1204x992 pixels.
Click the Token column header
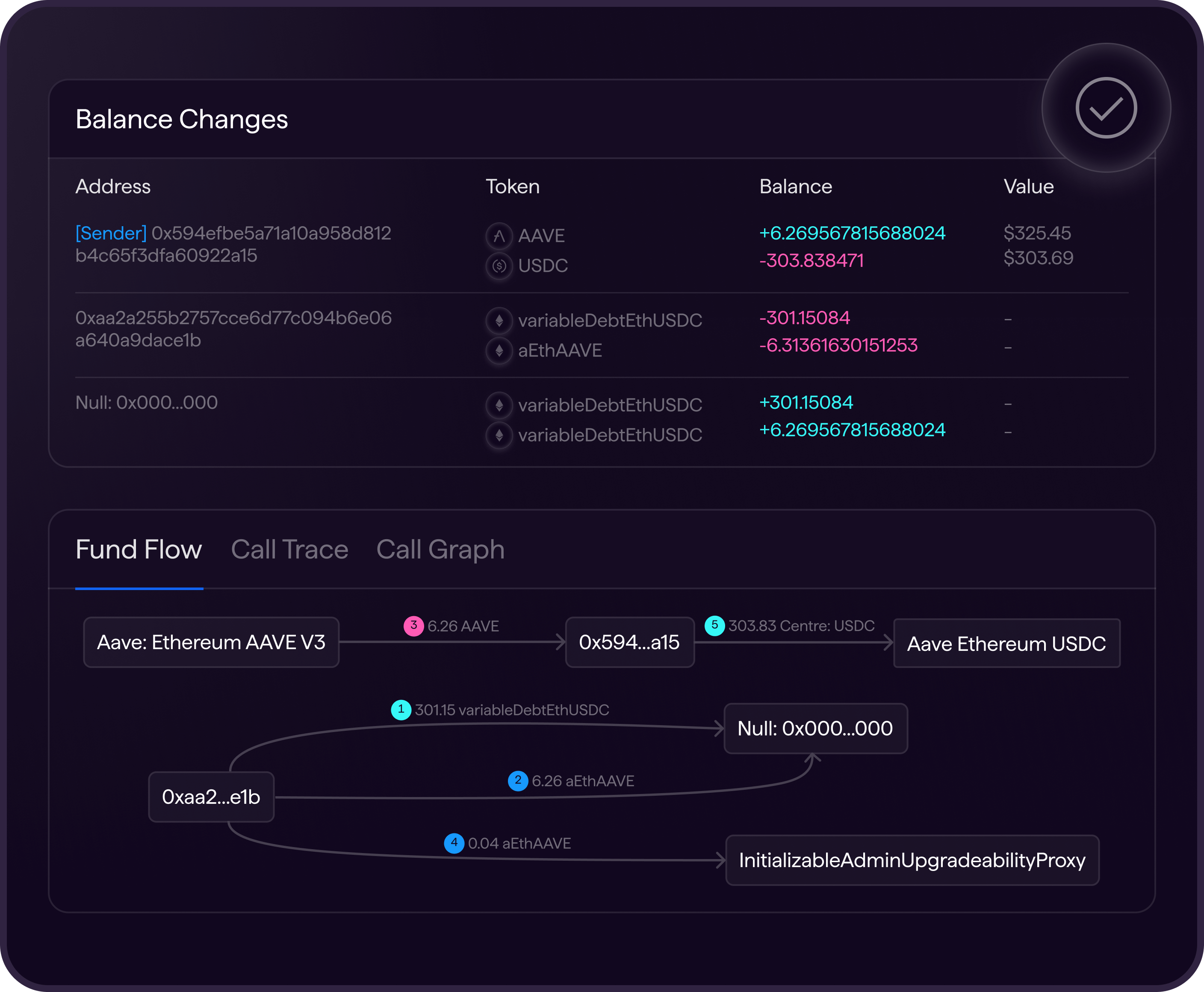coord(513,186)
